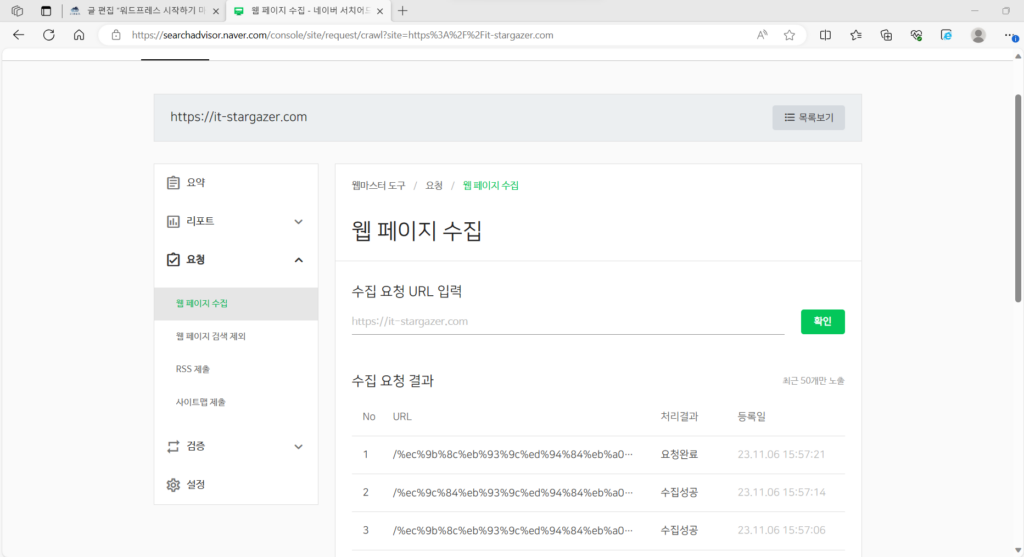Click the 검증 arrows icon
This screenshot has height=557, width=1024.
173,447
